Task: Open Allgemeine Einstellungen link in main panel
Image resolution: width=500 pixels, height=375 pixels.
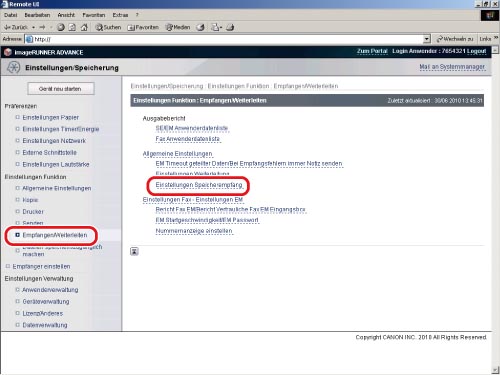Action: pos(177,154)
